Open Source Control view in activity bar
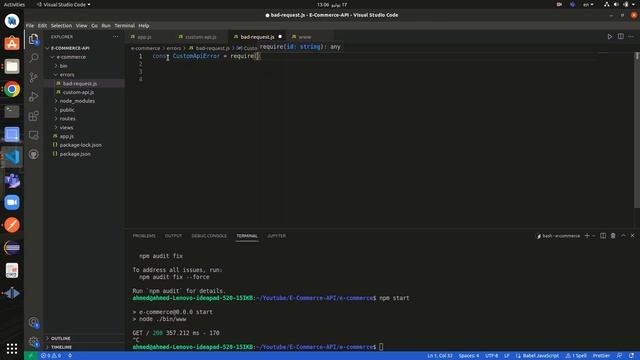Viewport: 640px width, 360px height. 33,77
